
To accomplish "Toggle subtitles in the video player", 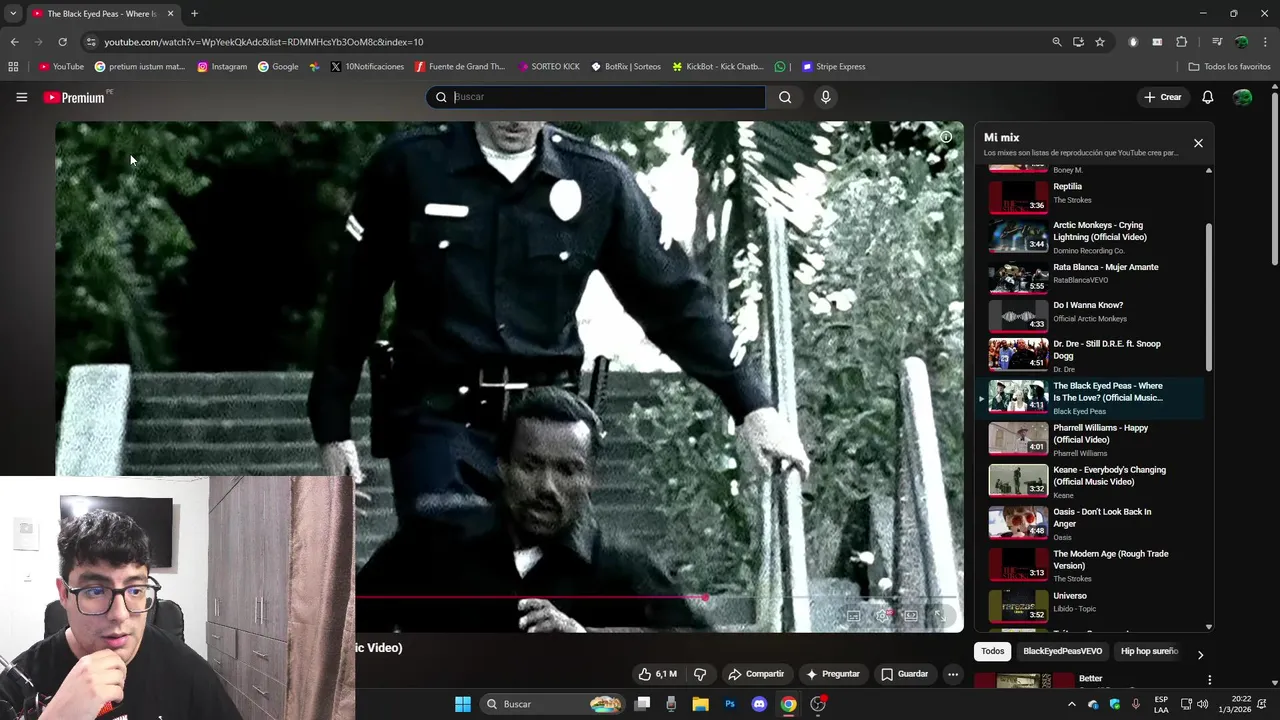I will 853,617.
